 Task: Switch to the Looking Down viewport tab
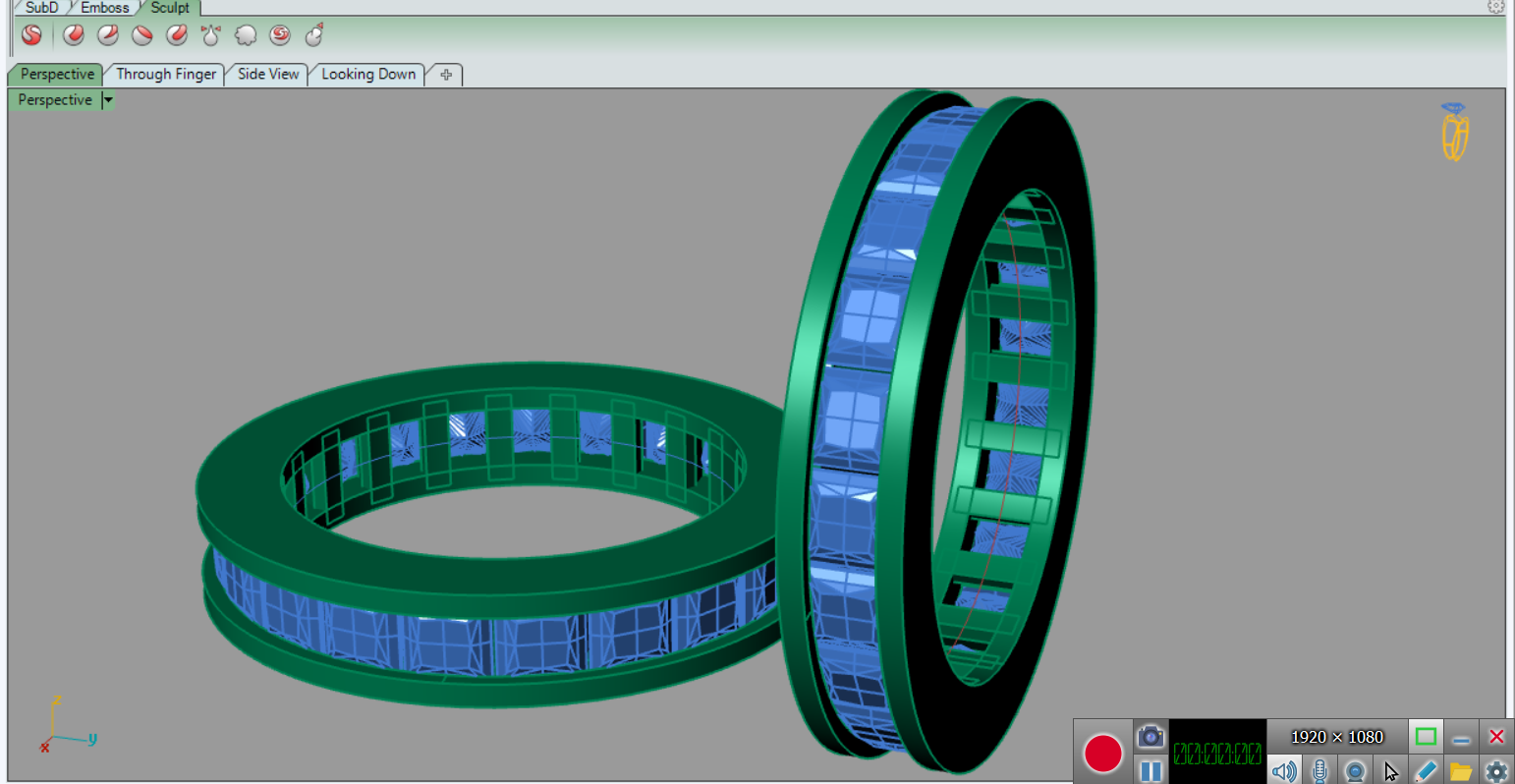point(368,75)
